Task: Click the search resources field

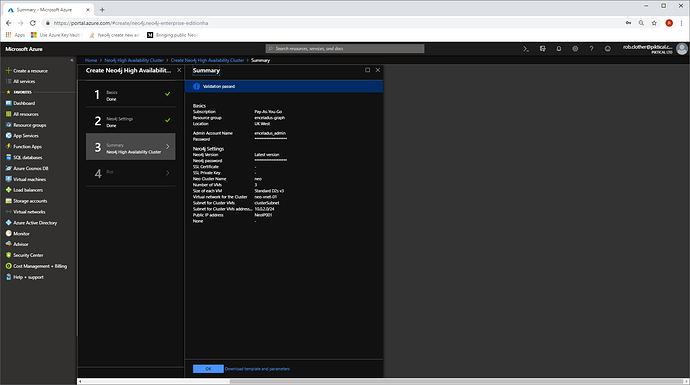Action: (345, 48)
